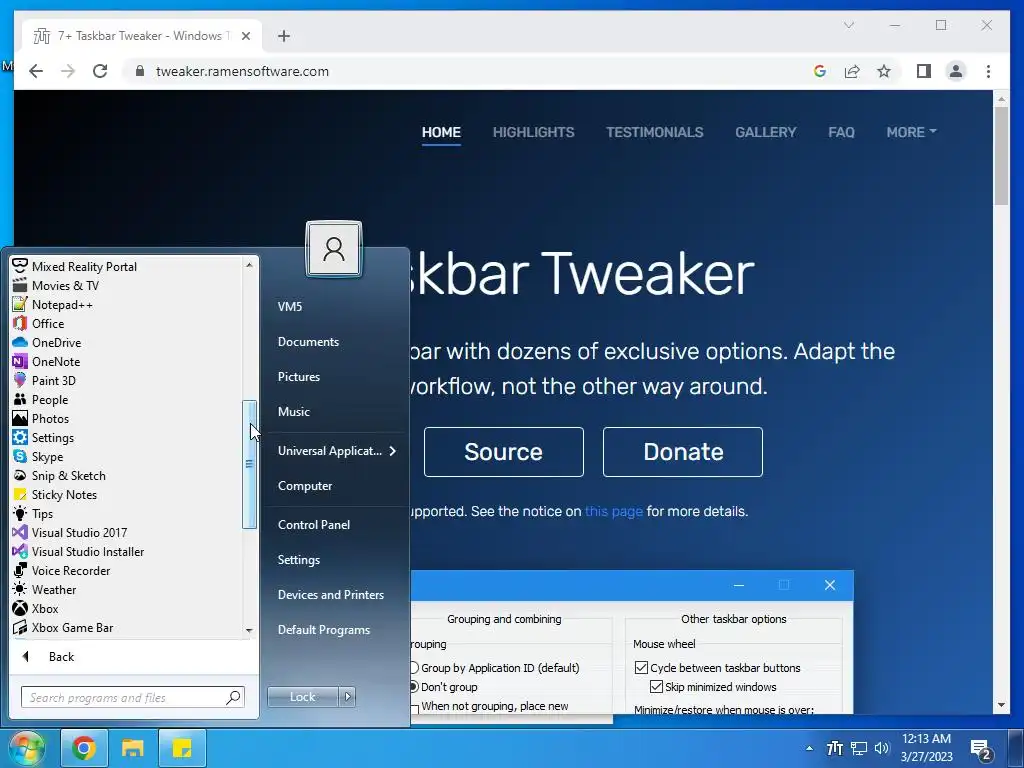The height and width of the screenshot is (768, 1024).
Task: Click programs list scrollbar down arrow
Action: pos(249,631)
